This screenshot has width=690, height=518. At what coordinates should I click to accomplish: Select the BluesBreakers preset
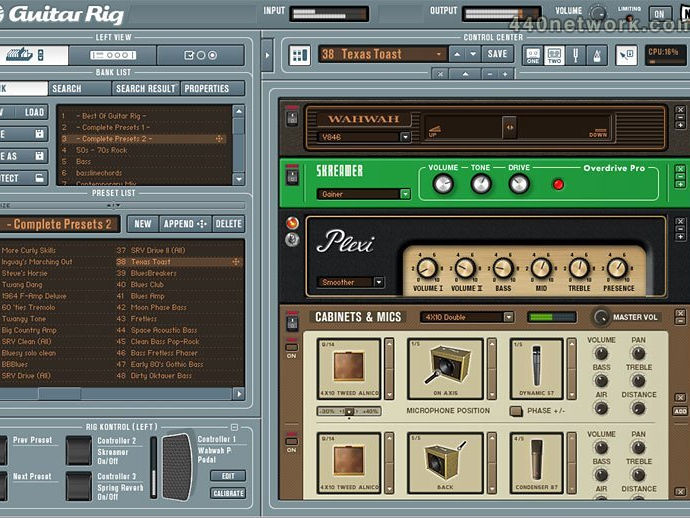pos(153,273)
